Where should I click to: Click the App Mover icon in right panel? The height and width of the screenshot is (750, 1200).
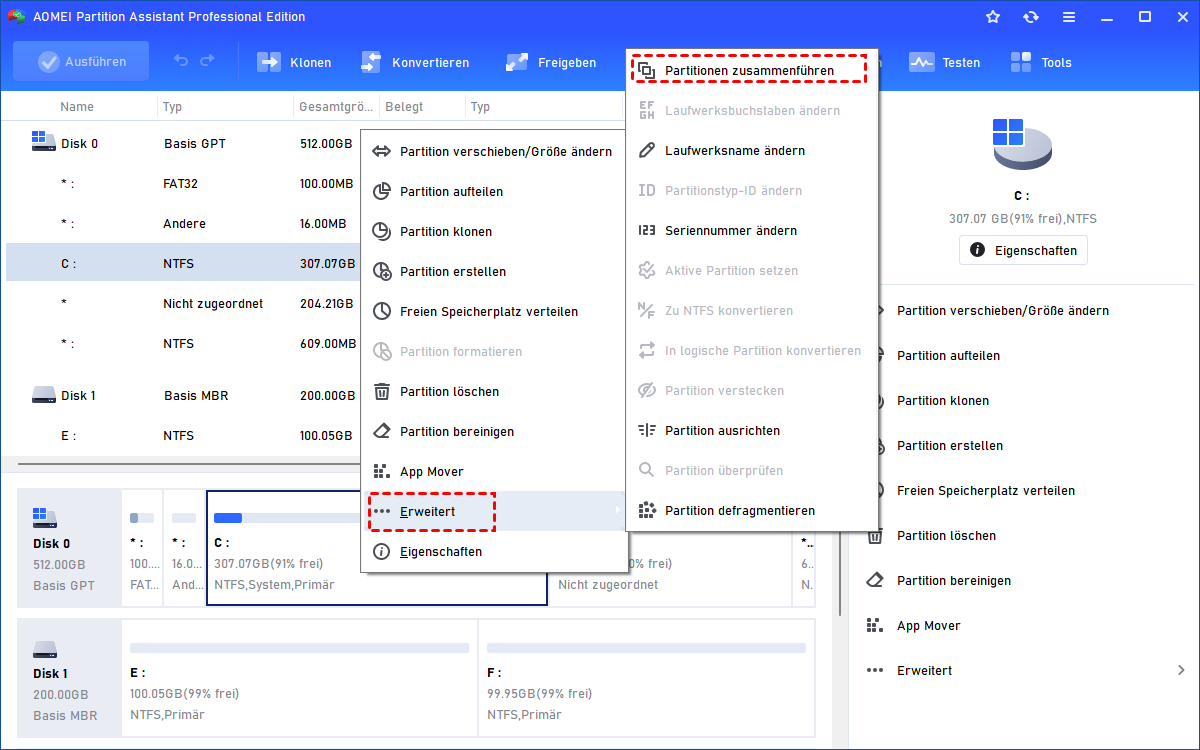(876, 625)
